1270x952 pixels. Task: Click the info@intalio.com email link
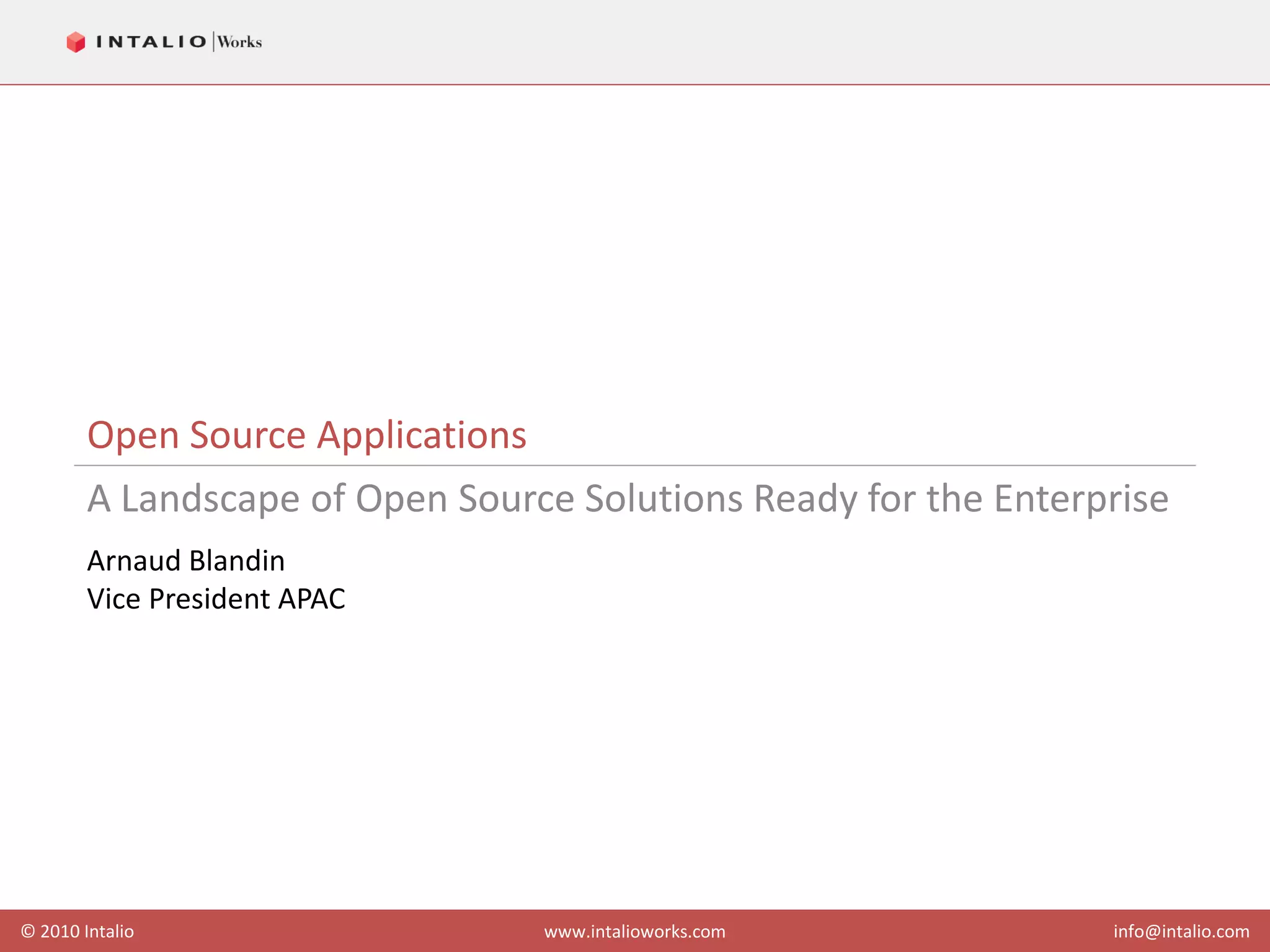[x=1181, y=931]
